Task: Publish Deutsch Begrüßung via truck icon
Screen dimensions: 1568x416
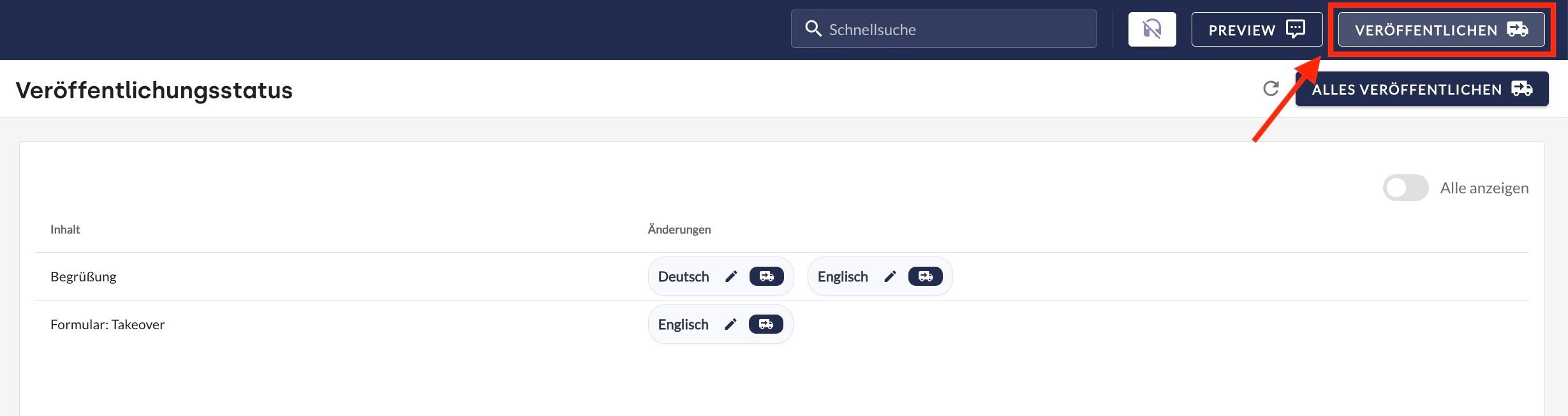Action: pyautogui.click(x=766, y=276)
